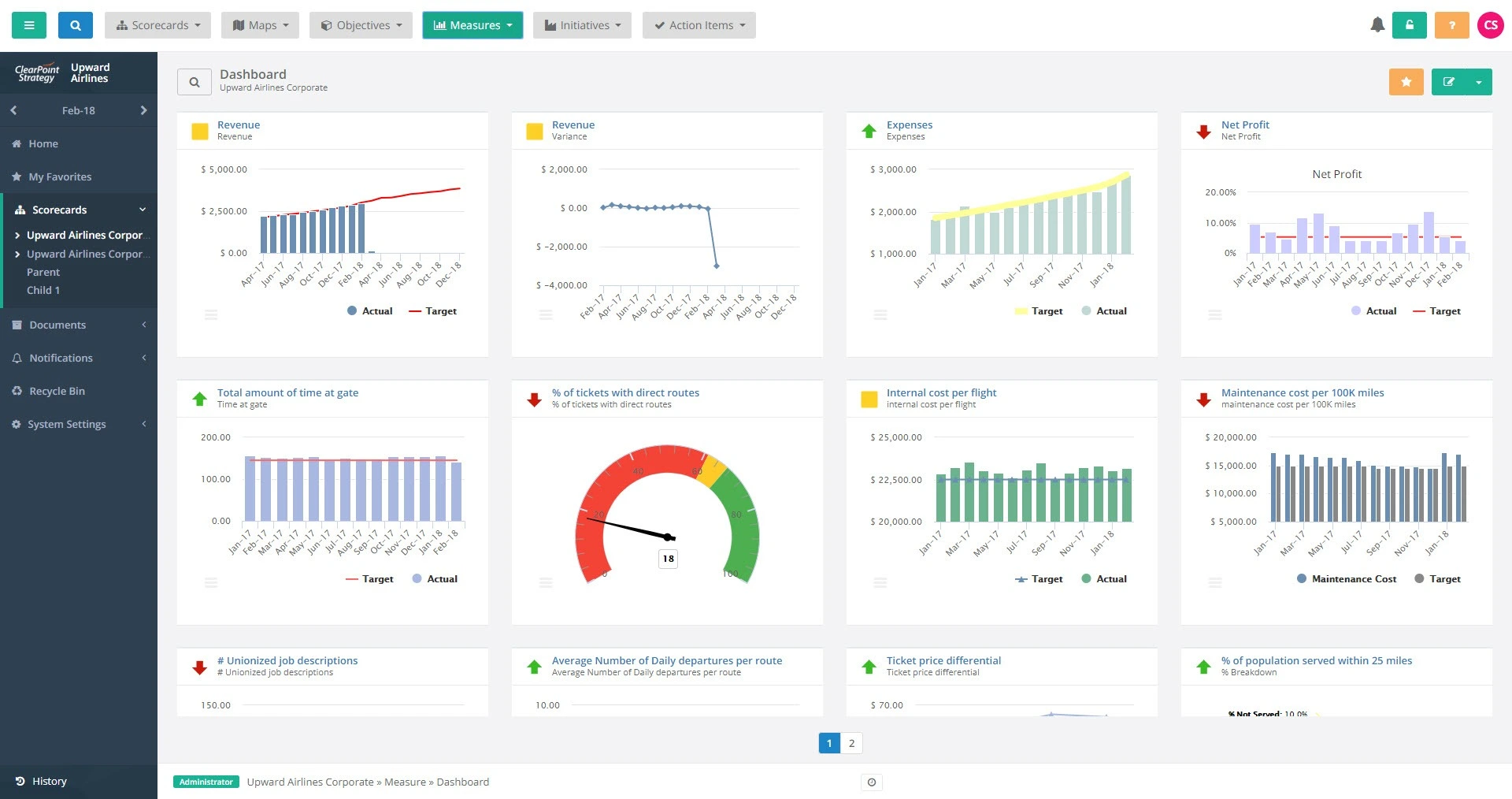
Task: Click the green unlock icon
Action: (1410, 24)
